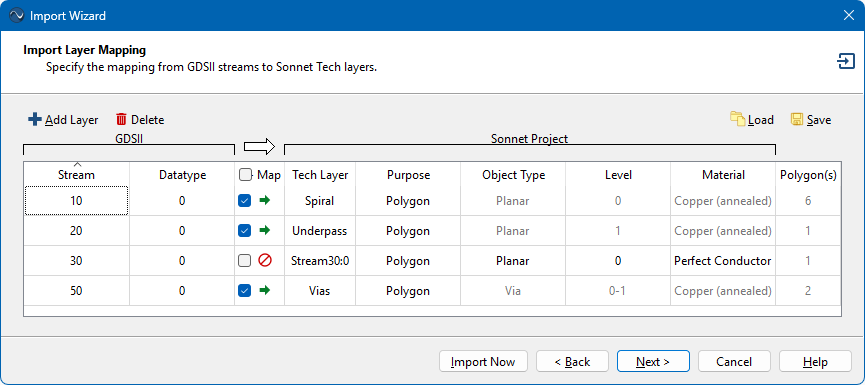Viewport: 865px width, 385px height.
Task: Select the Stream cell with value 30
Action: coord(77,261)
